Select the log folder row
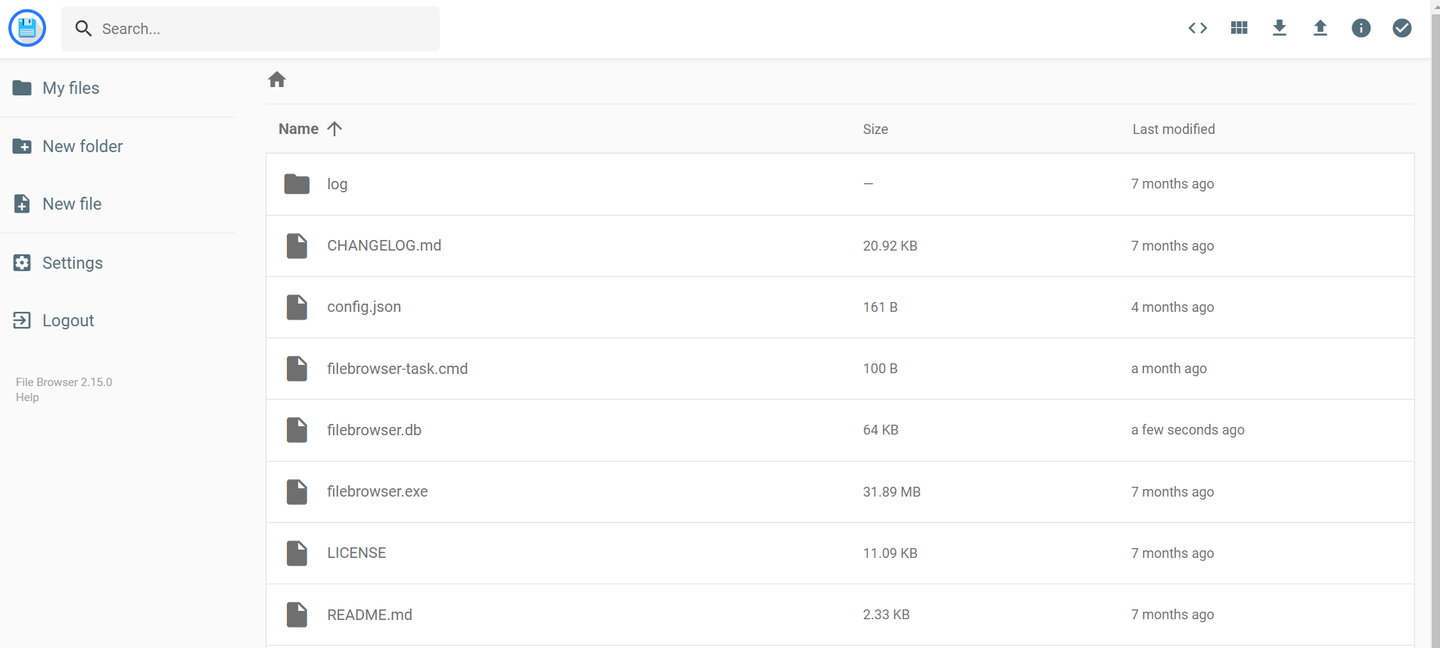Image resolution: width=1440 pixels, height=648 pixels. pos(337,184)
